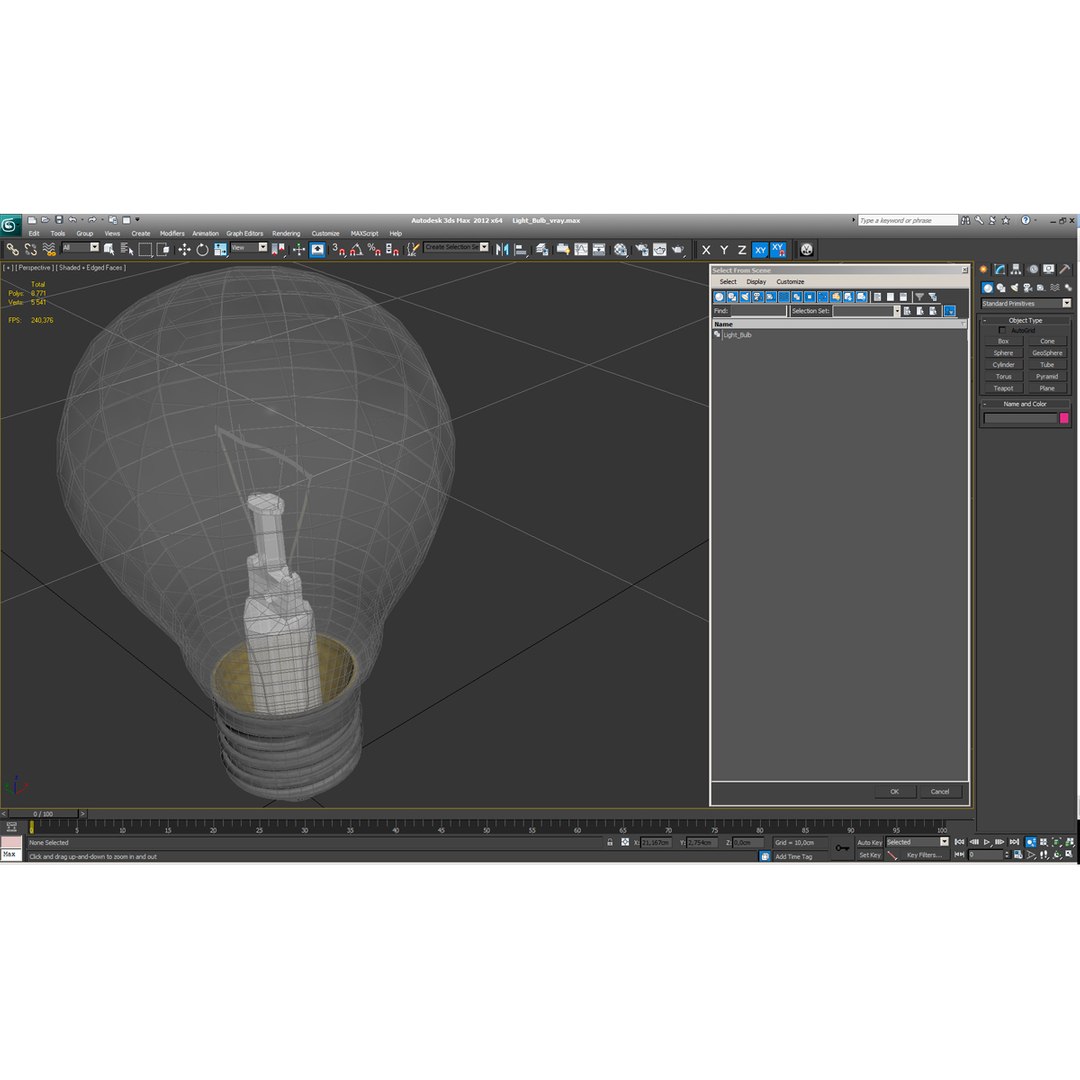Open the Hierarchy command panel tab

tap(1016, 269)
